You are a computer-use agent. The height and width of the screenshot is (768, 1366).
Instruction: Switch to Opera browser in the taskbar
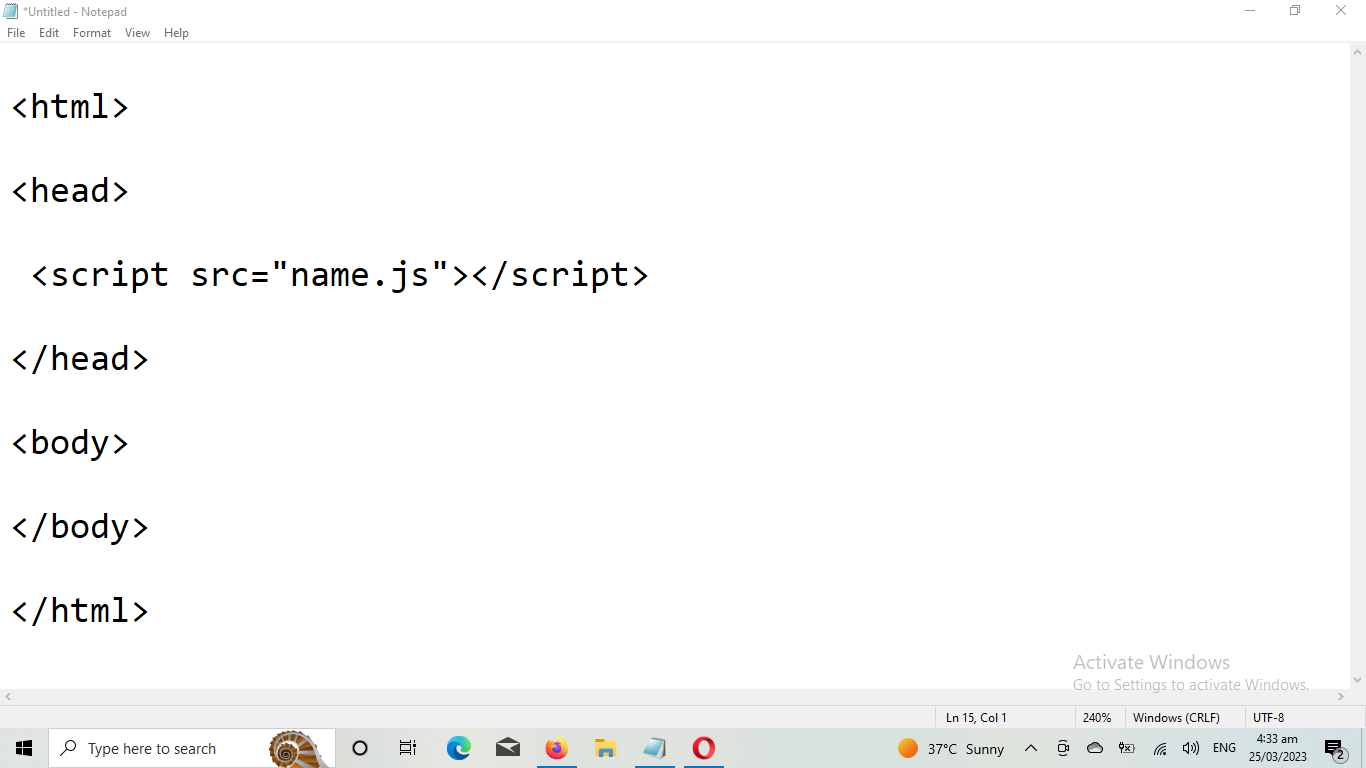point(704,748)
